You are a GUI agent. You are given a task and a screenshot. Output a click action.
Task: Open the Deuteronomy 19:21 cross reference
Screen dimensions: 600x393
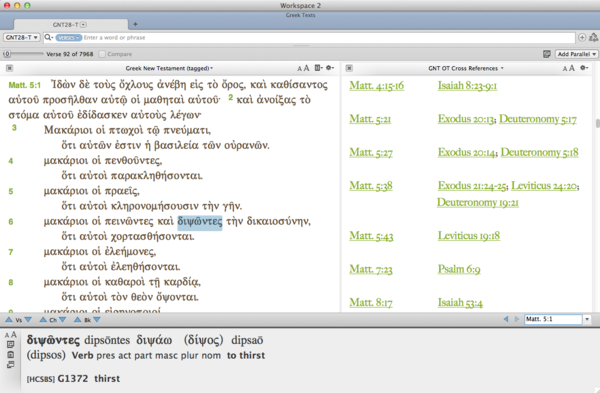(x=478, y=202)
